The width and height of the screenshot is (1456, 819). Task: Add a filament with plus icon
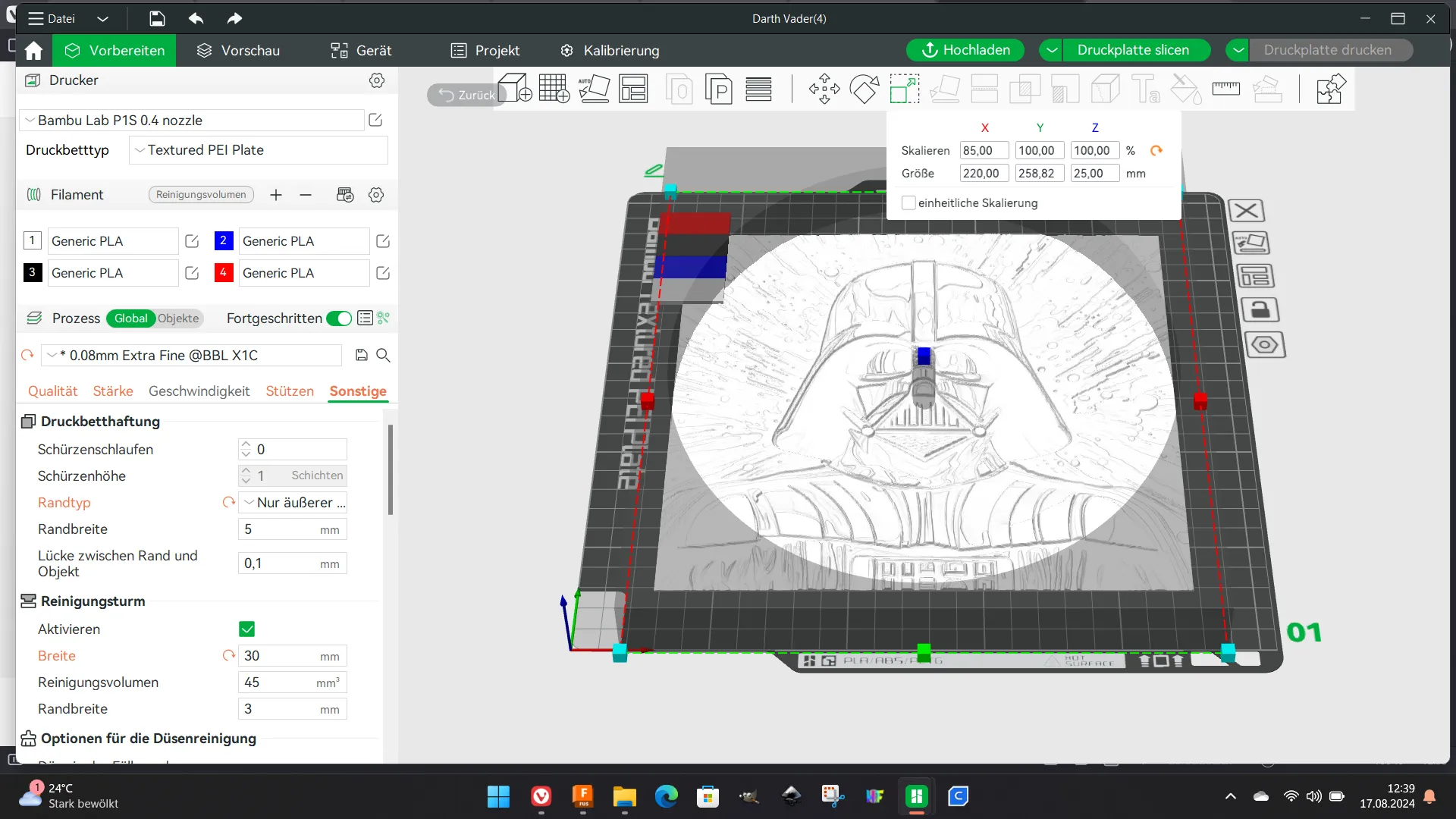pos(276,195)
